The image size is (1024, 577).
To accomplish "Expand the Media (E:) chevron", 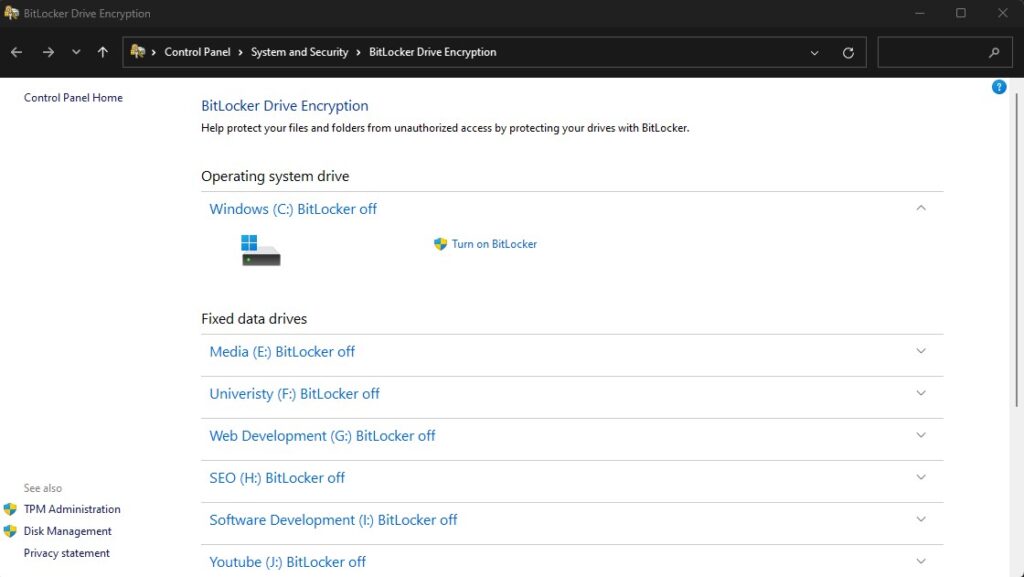I will [921, 351].
